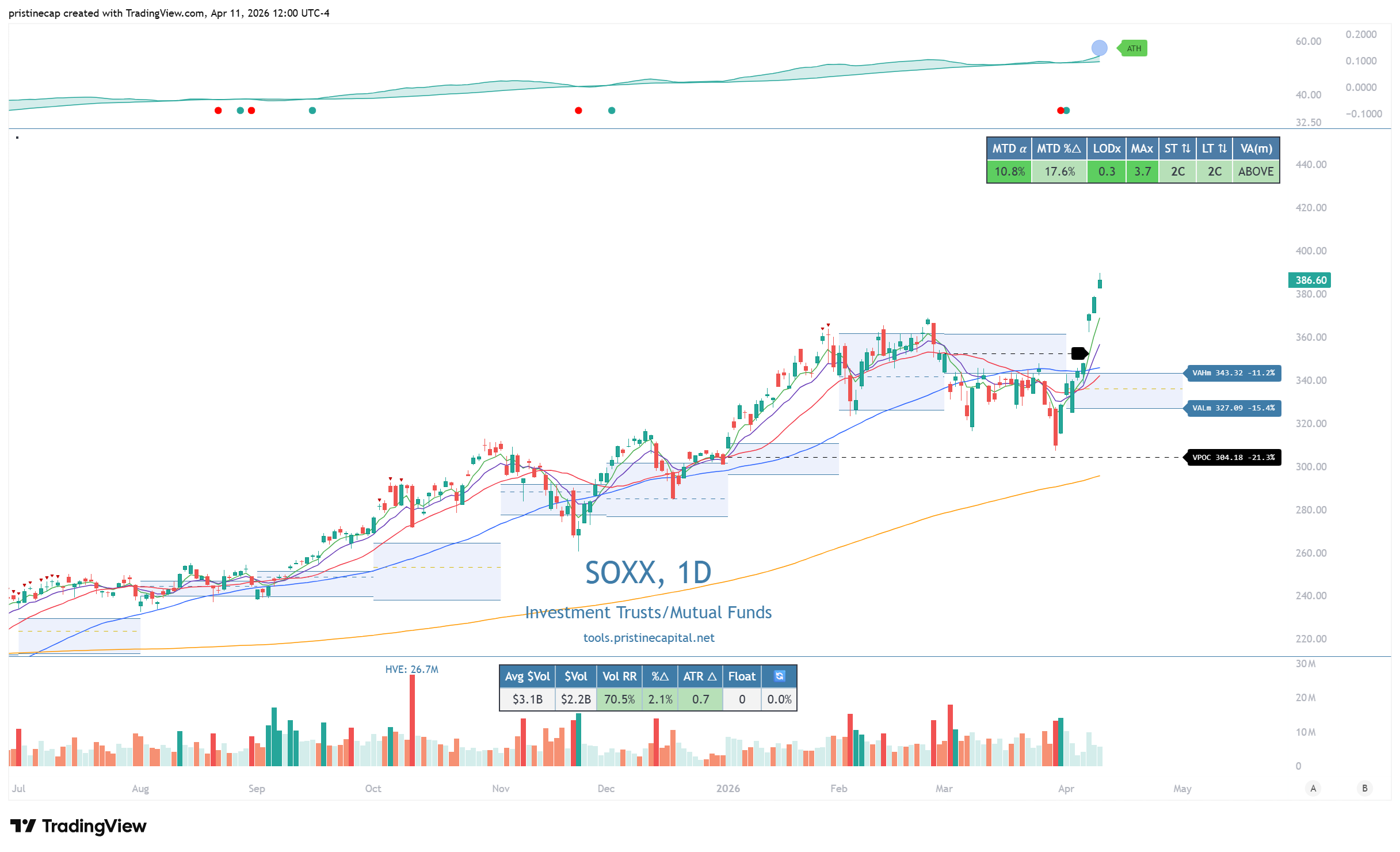Click the VALm 327.09 label tag
Screen dimensions: 1400x852
[x=1233, y=408]
